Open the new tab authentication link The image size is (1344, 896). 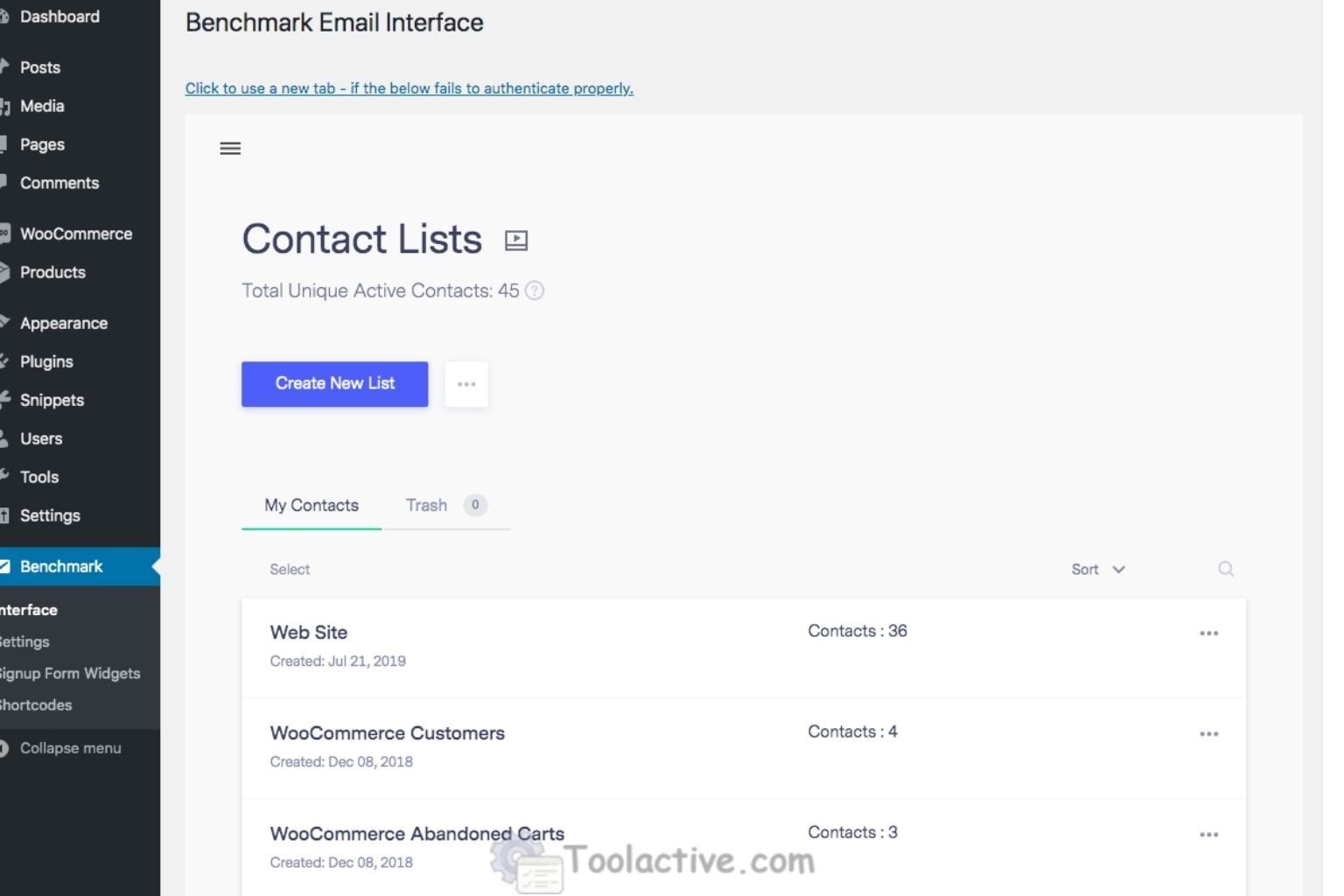coord(409,87)
